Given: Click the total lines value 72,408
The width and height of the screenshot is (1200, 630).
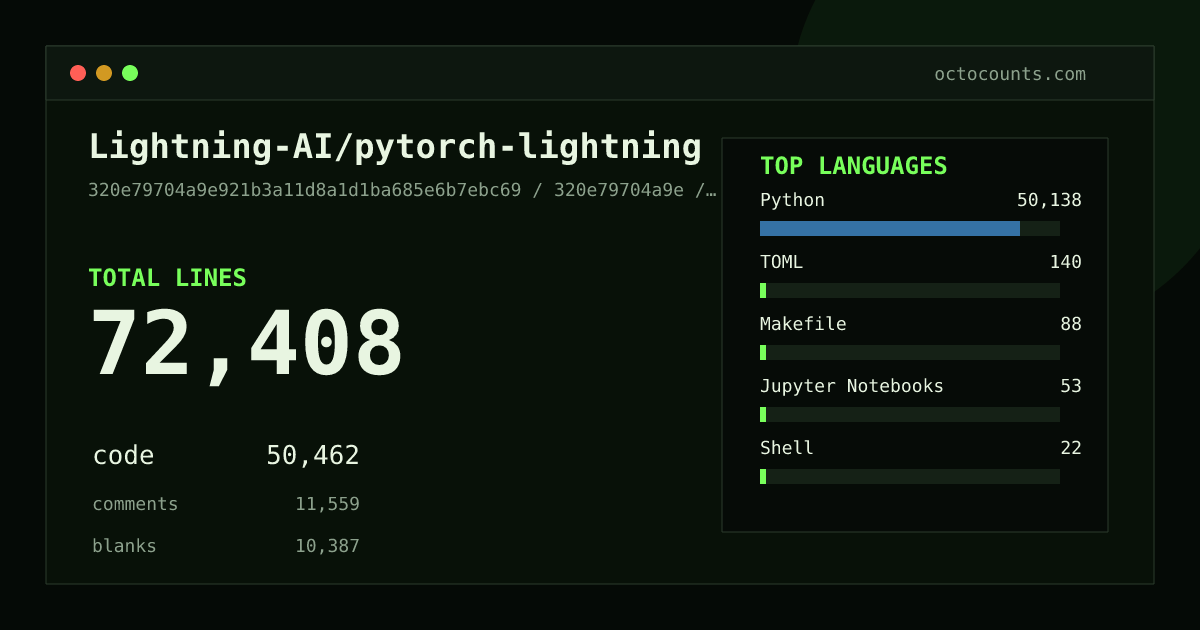Looking at the screenshot, I should [246, 345].
